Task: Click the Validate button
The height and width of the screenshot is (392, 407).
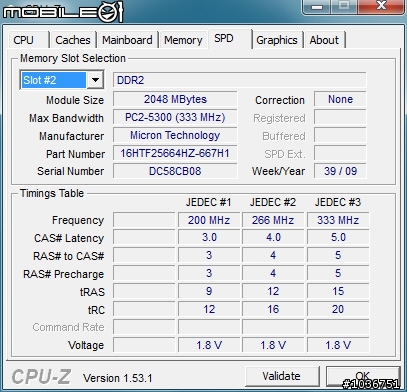Action: [x=282, y=376]
